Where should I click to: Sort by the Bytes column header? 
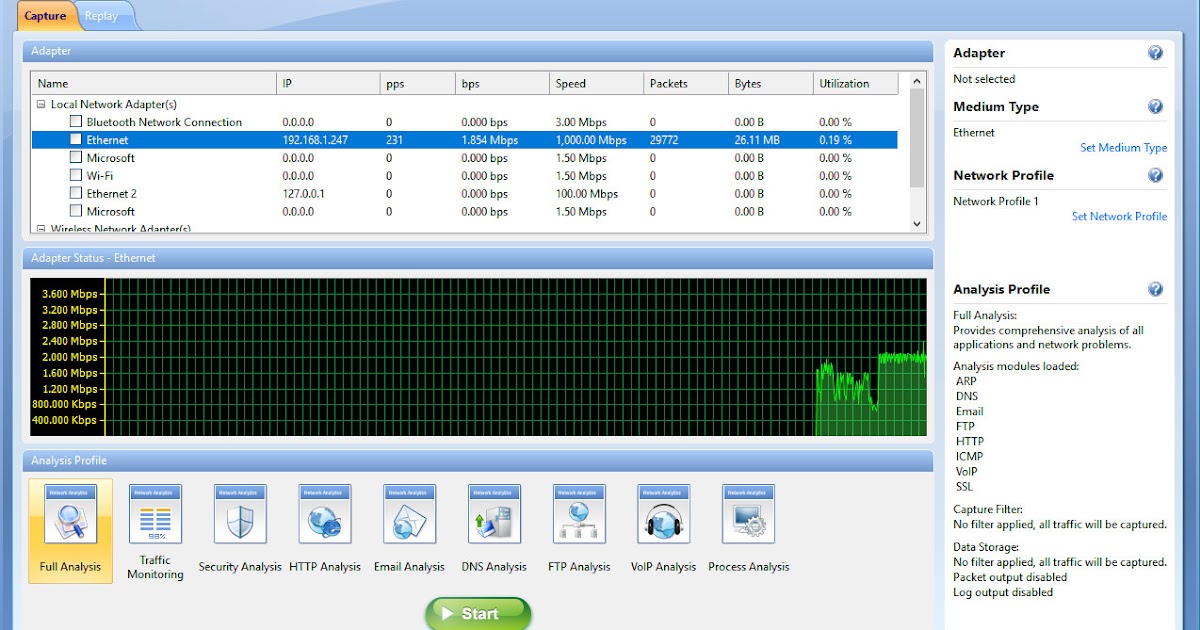pyautogui.click(x=770, y=84)
